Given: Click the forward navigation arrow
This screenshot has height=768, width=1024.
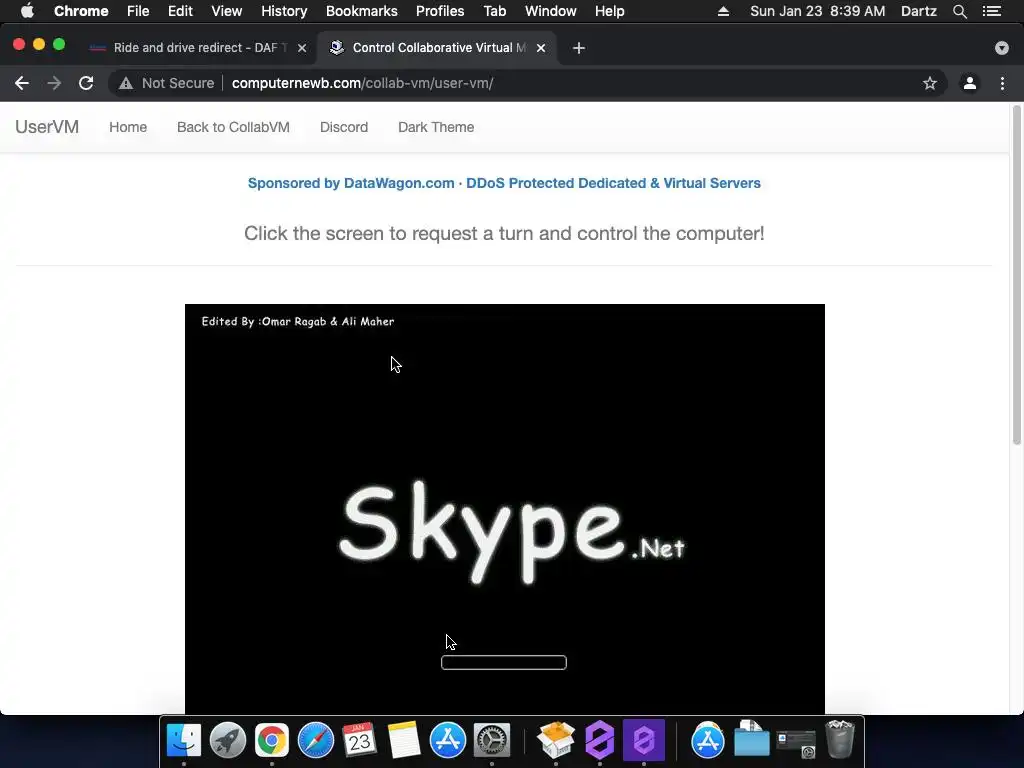Looking at the screenshot, I should (54, 83).
